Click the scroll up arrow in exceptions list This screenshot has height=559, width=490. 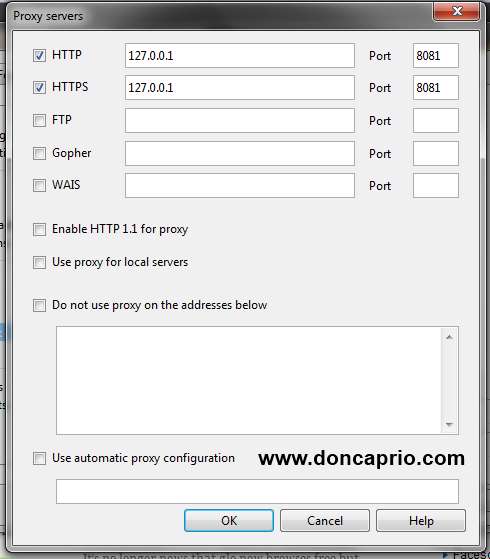pyautogui.click(x=449, y=337)
